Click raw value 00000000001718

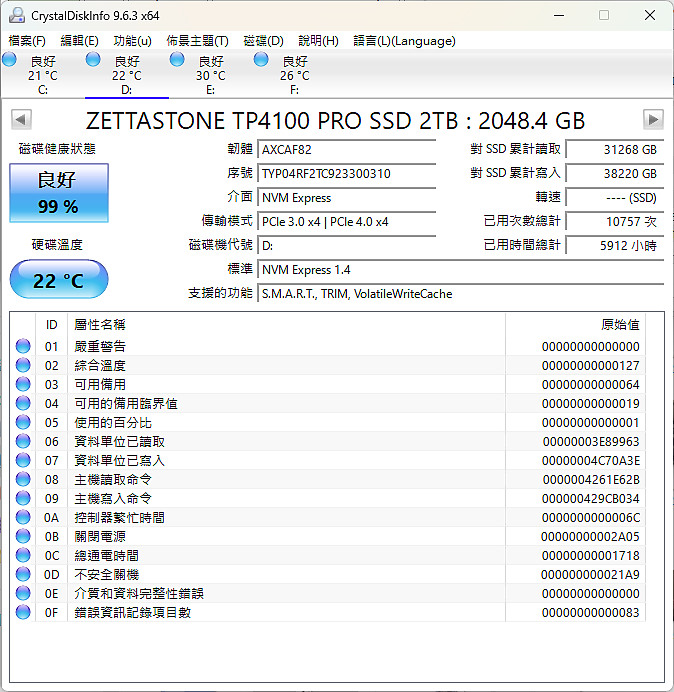click(591, 555)
